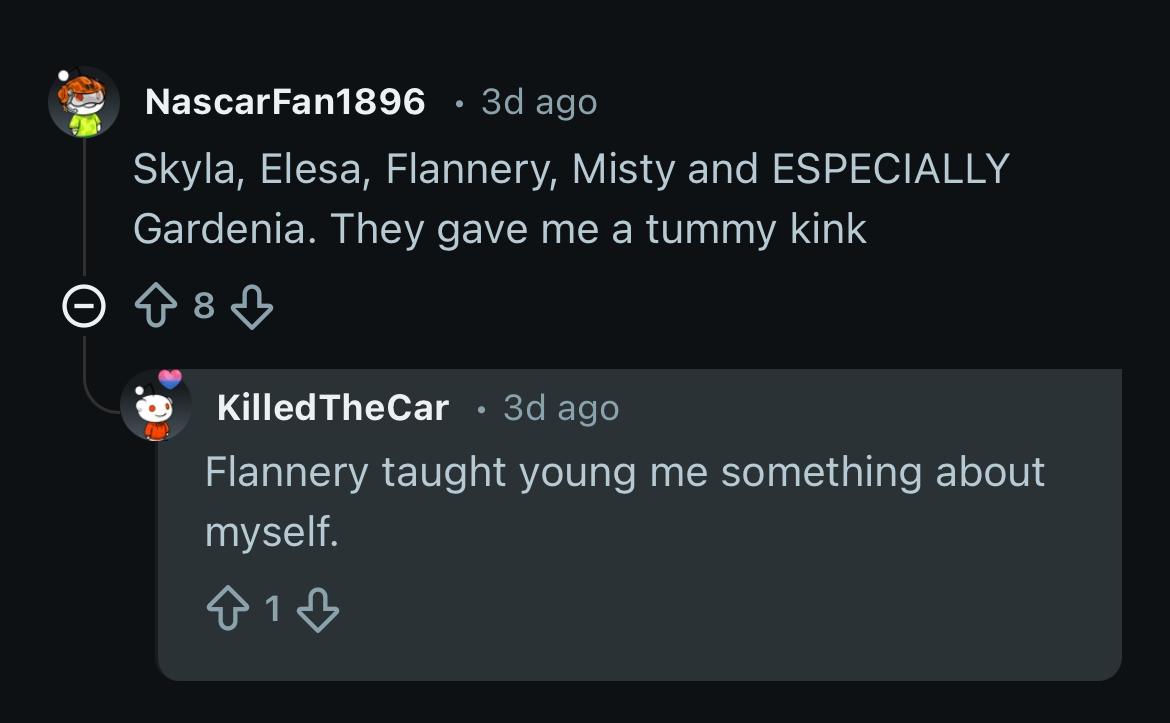This screenshot has width=1170, height=723.
Task: Click the score count 1 on reply
Action: [x=272, y=608]
